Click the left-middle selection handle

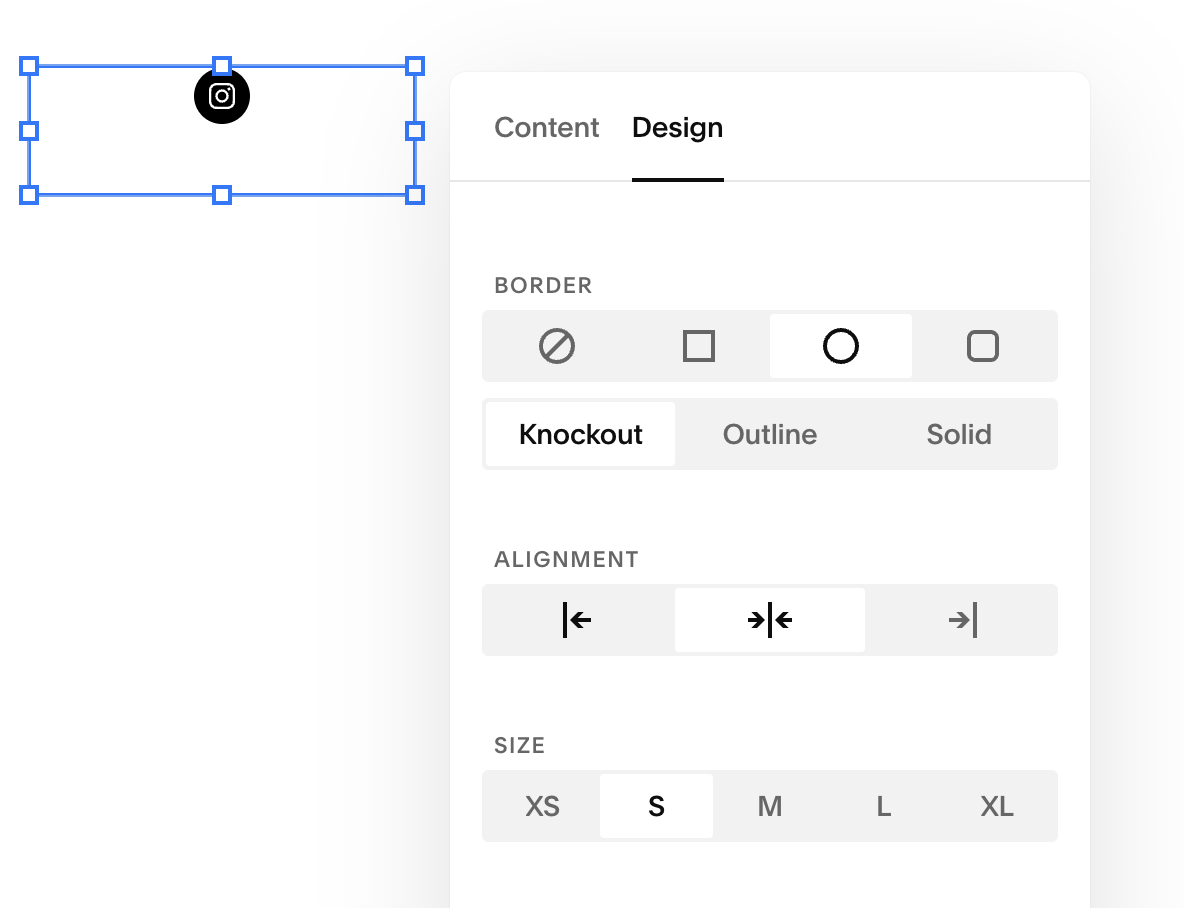29,131
